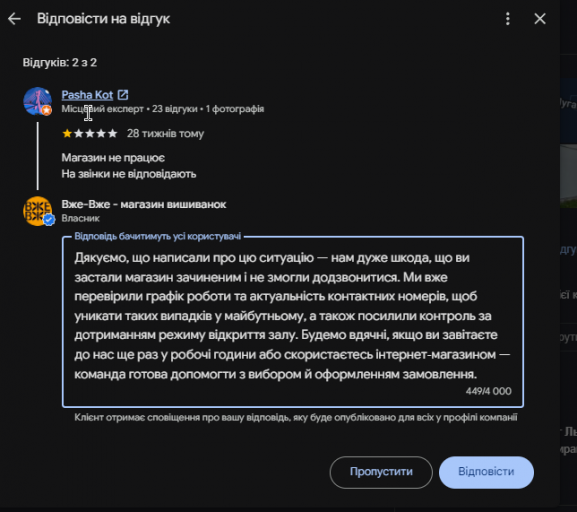Click the verified checkmark badge on owner logo
The image size is (577, 512).
point(49,220)
